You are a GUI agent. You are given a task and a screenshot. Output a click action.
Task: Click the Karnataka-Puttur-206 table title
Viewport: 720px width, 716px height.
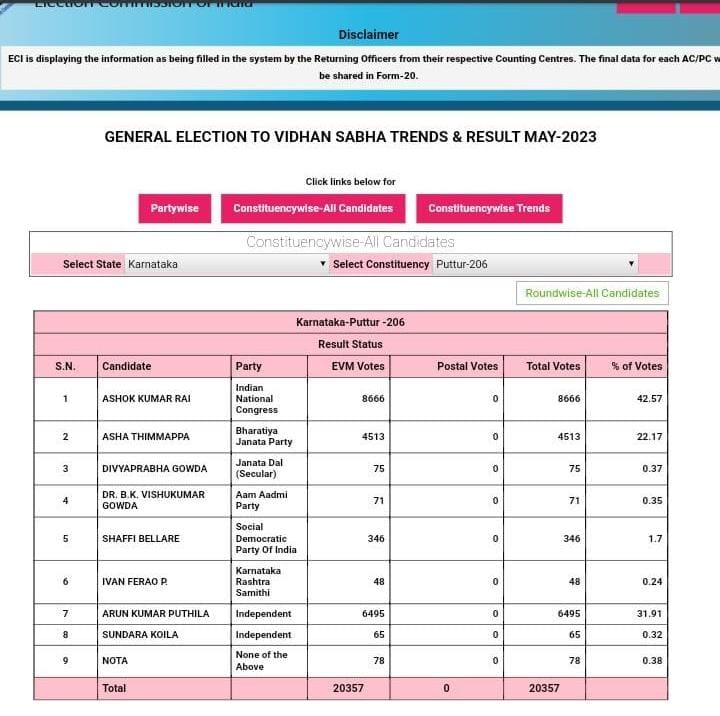350,322
